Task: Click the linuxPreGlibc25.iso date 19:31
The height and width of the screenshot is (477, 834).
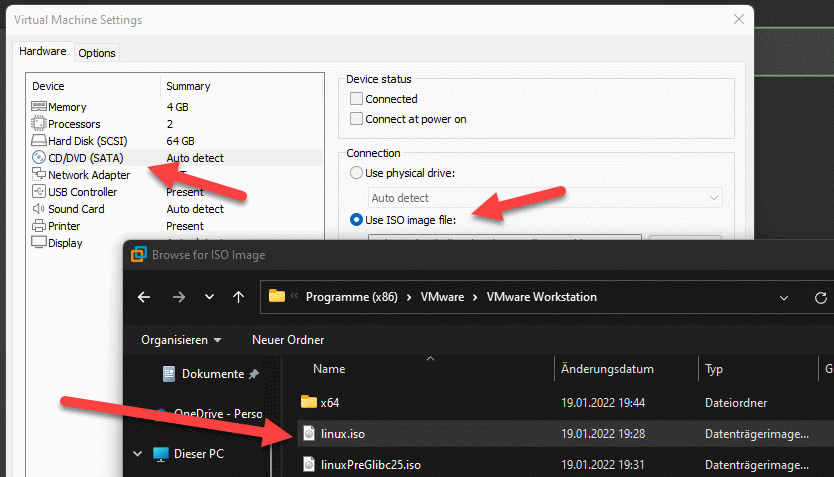Action: [x=603, y=465]
